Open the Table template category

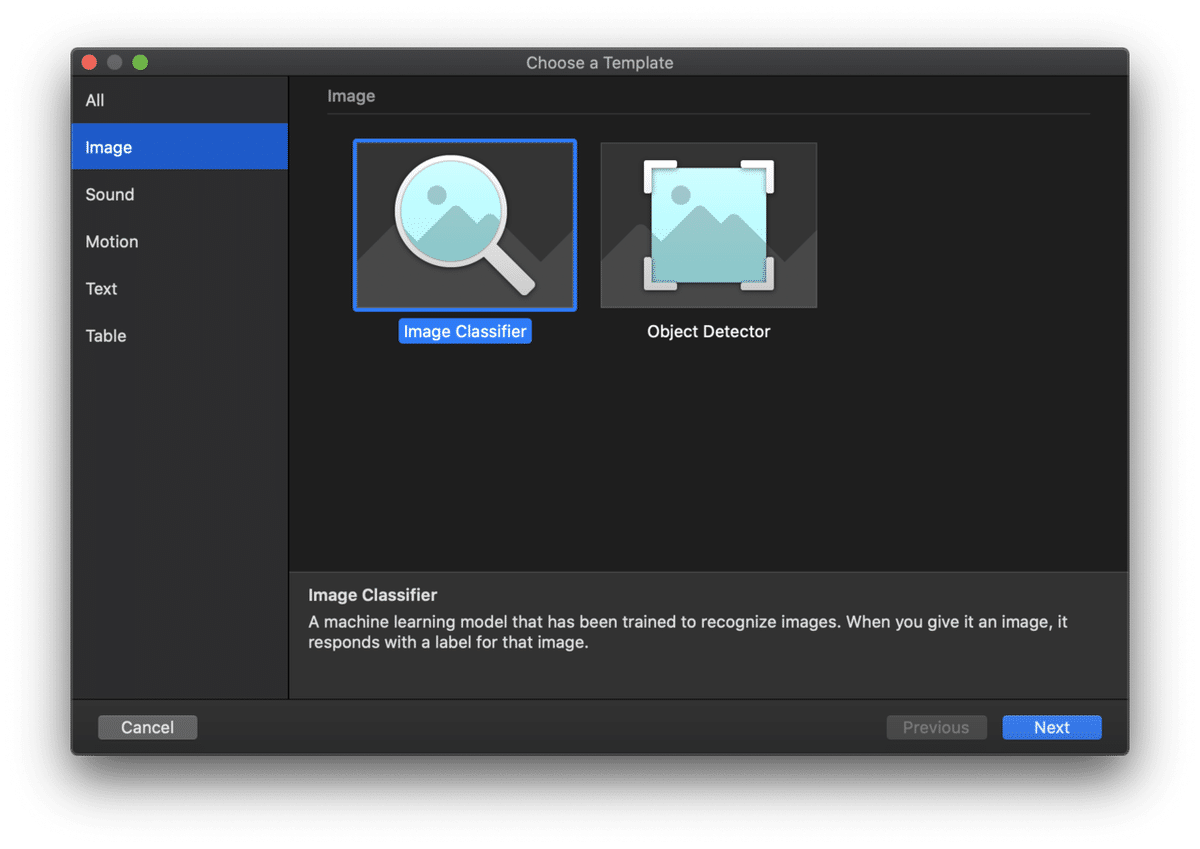(180, 335)
